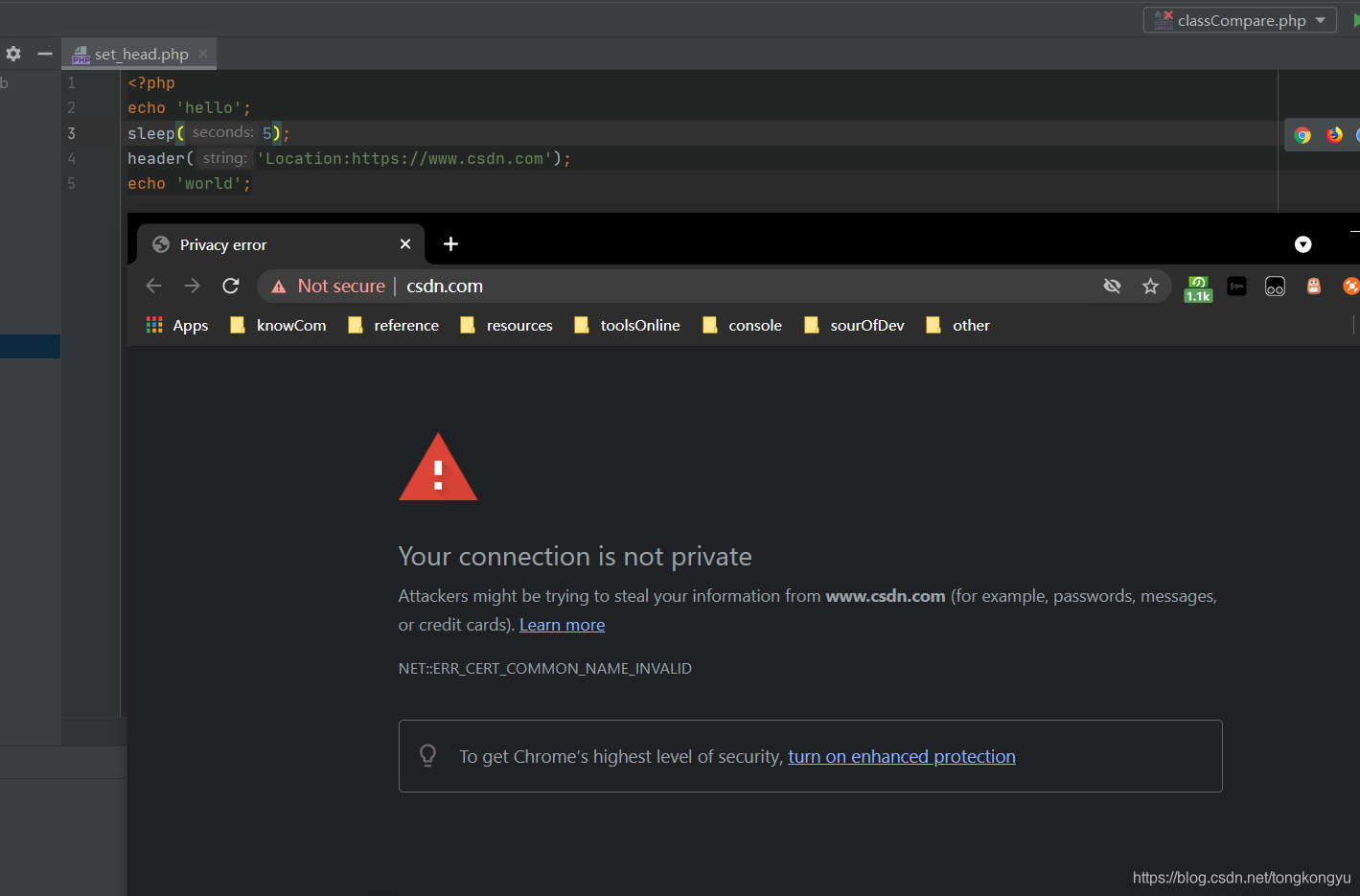Switch to the set_head.php editor tab
Viewport: 1360px width, 896px height.
[x=141, y=55]
